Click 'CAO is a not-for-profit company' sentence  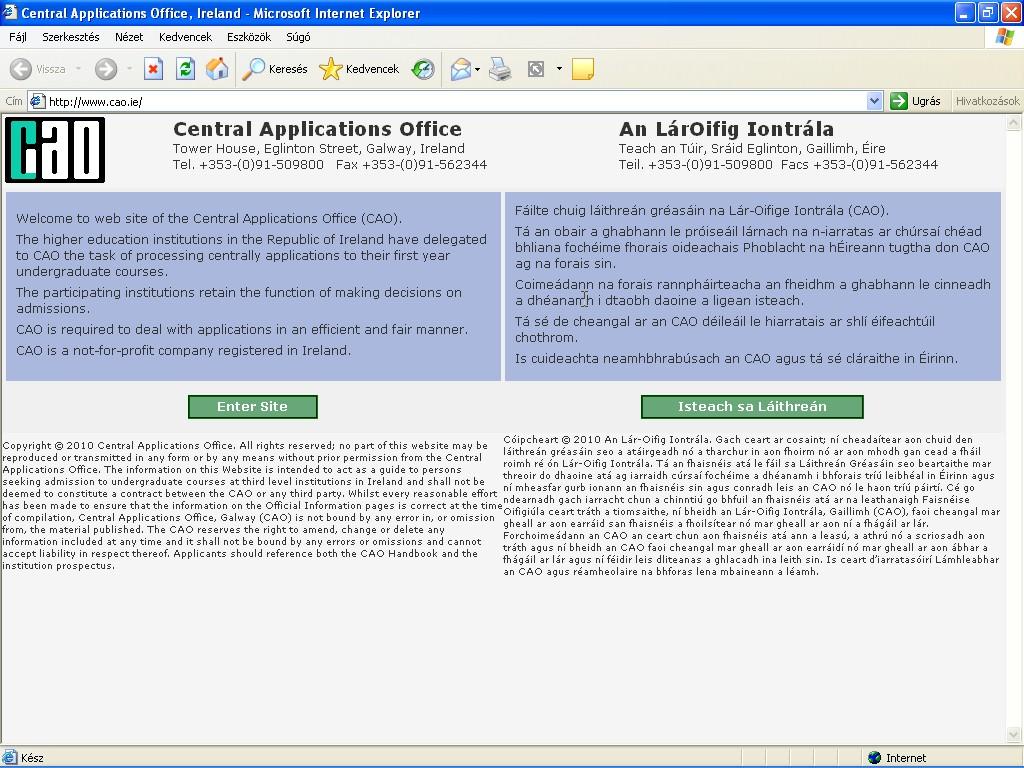point(184,351)
